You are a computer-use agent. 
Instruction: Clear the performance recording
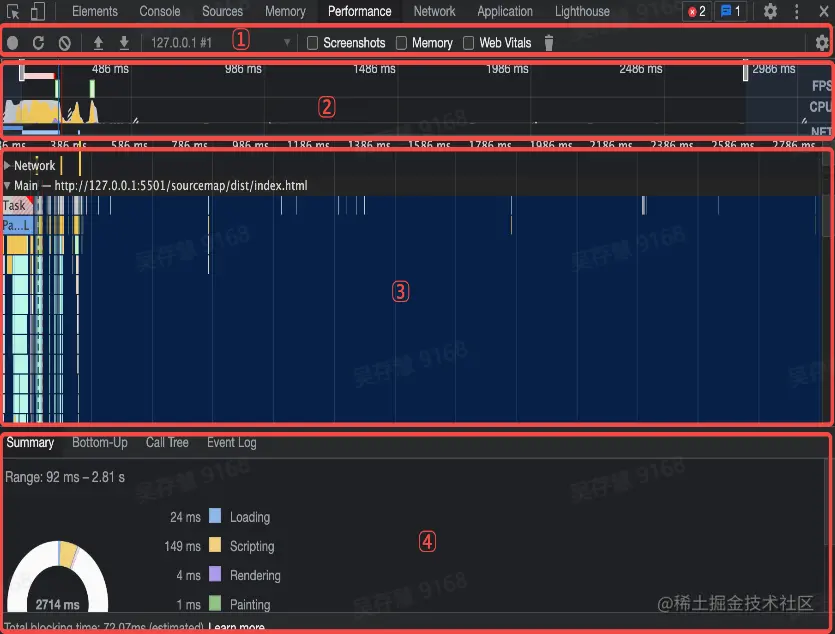point(64,43)
